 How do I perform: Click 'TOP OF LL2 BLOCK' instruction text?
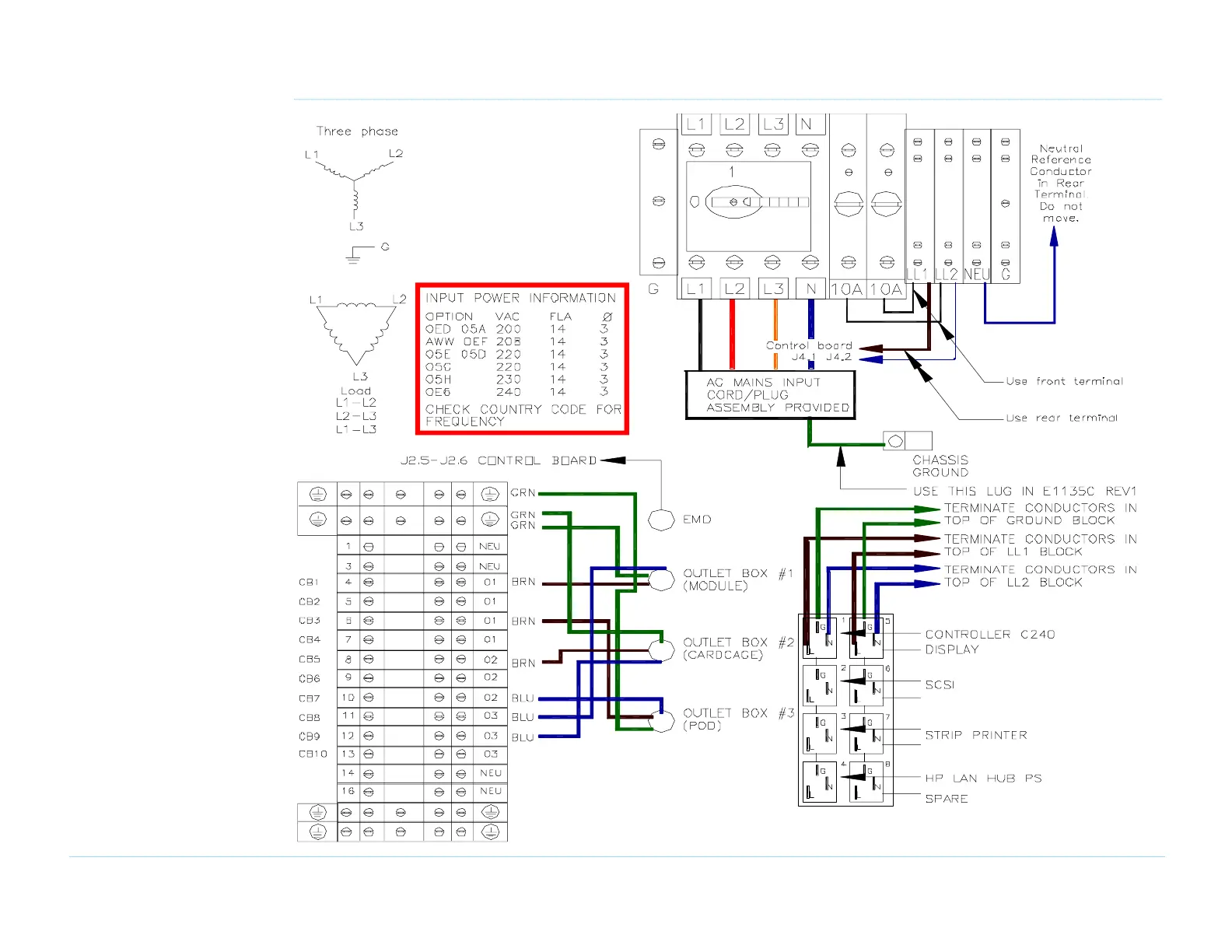(x=1013, y=583)
